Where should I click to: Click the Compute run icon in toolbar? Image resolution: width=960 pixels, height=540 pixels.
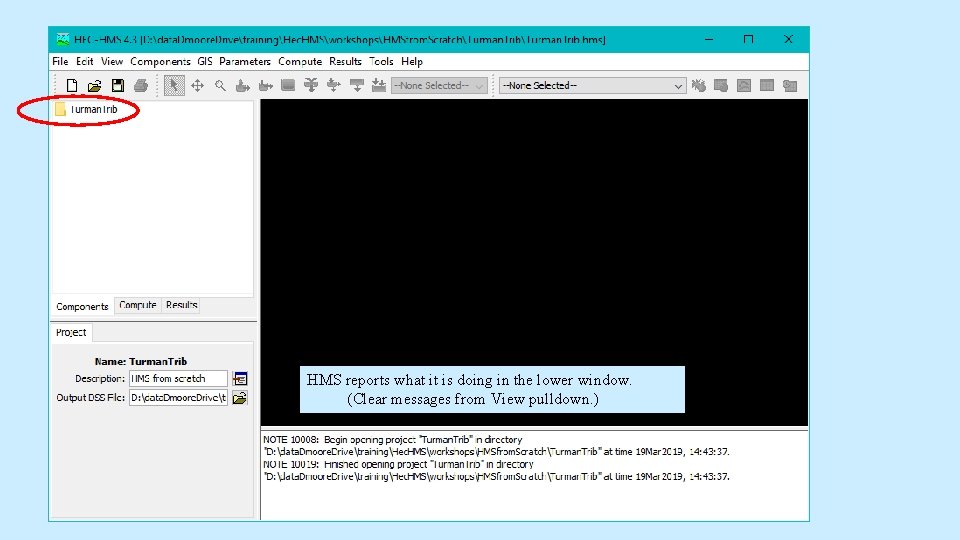click(x=699, y=86)
